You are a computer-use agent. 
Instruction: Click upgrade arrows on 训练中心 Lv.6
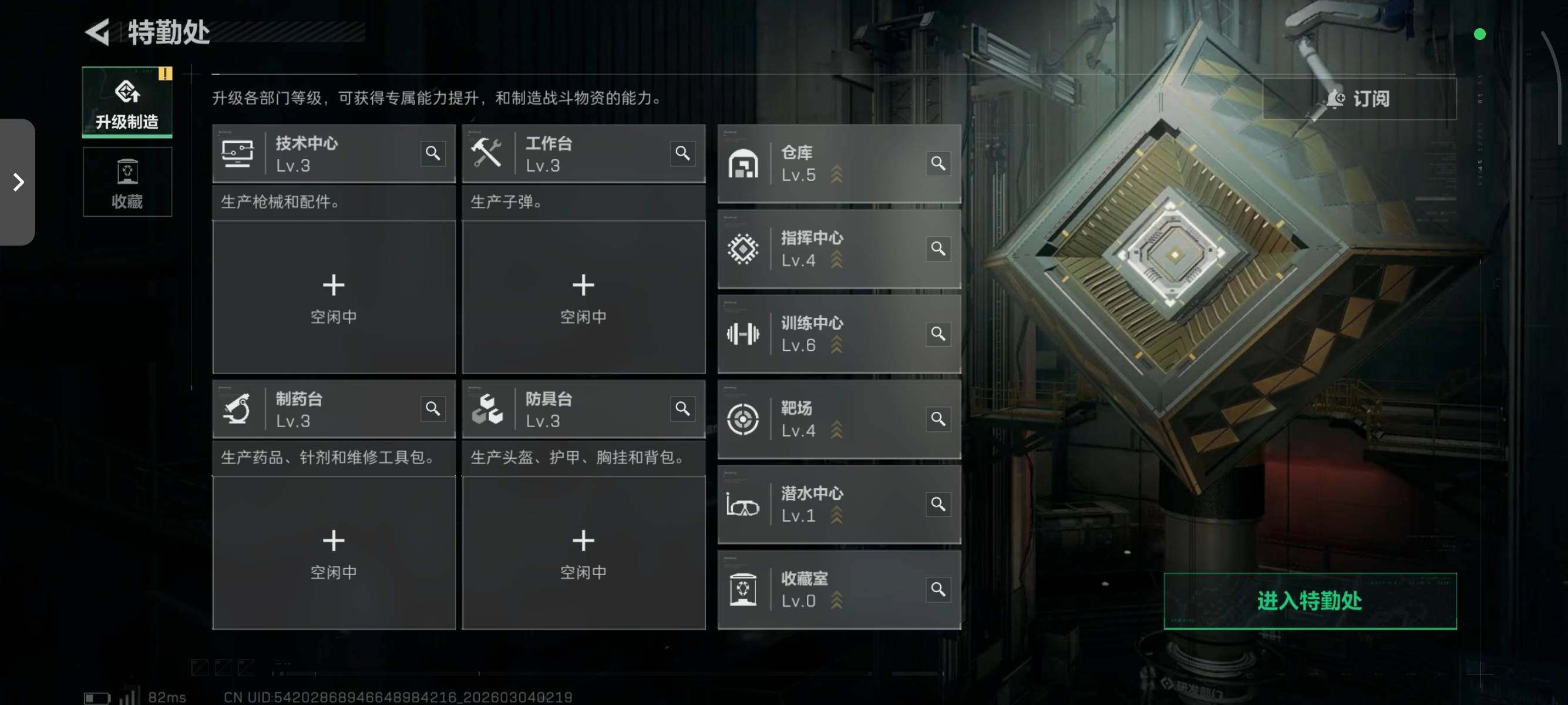[837, 345]
